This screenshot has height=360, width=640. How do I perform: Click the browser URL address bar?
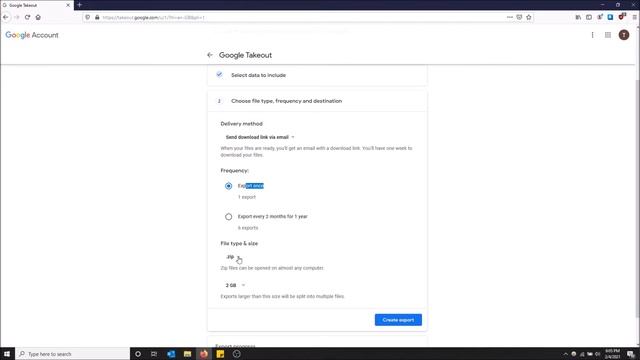(x=302, y=18)
